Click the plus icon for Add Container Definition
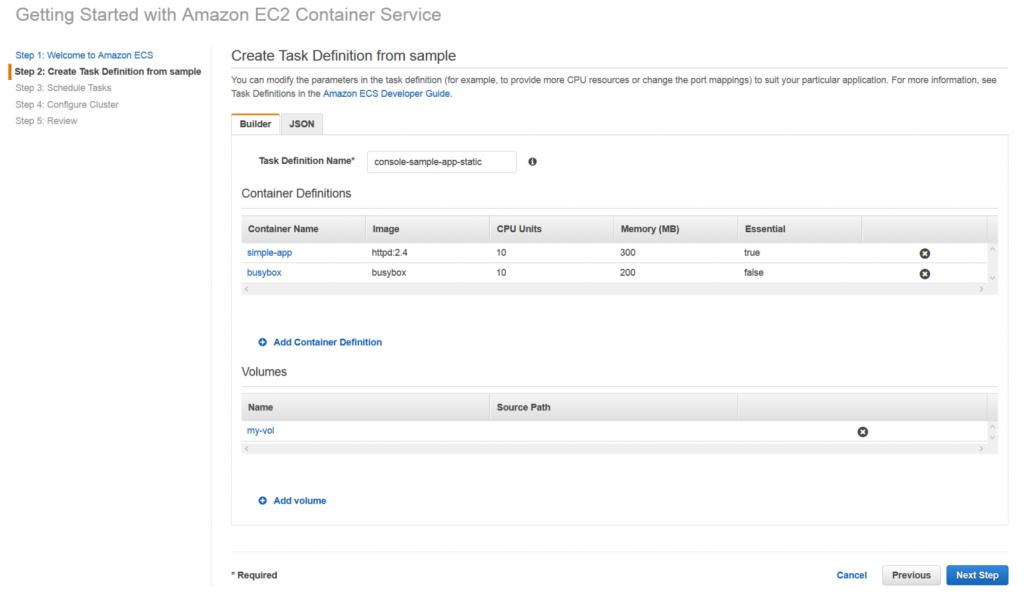The image size is (1024, 598). pos(263,342)
